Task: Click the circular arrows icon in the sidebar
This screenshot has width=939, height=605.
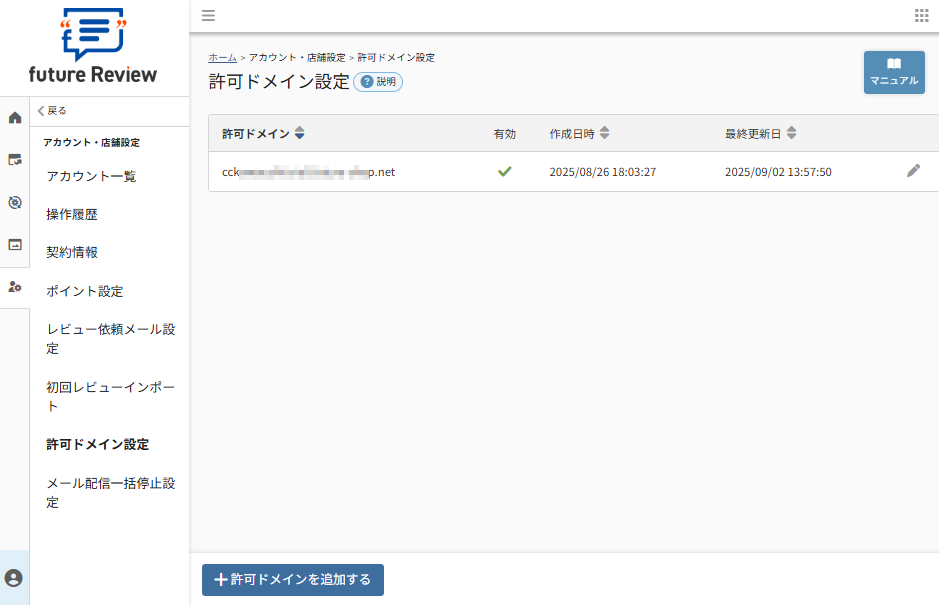Action: 14,201
